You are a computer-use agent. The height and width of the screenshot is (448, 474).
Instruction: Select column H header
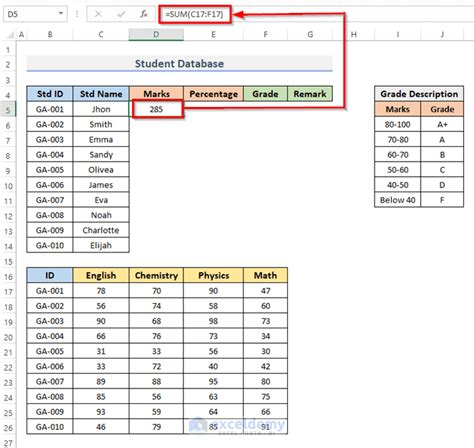[x=354, y=34]
